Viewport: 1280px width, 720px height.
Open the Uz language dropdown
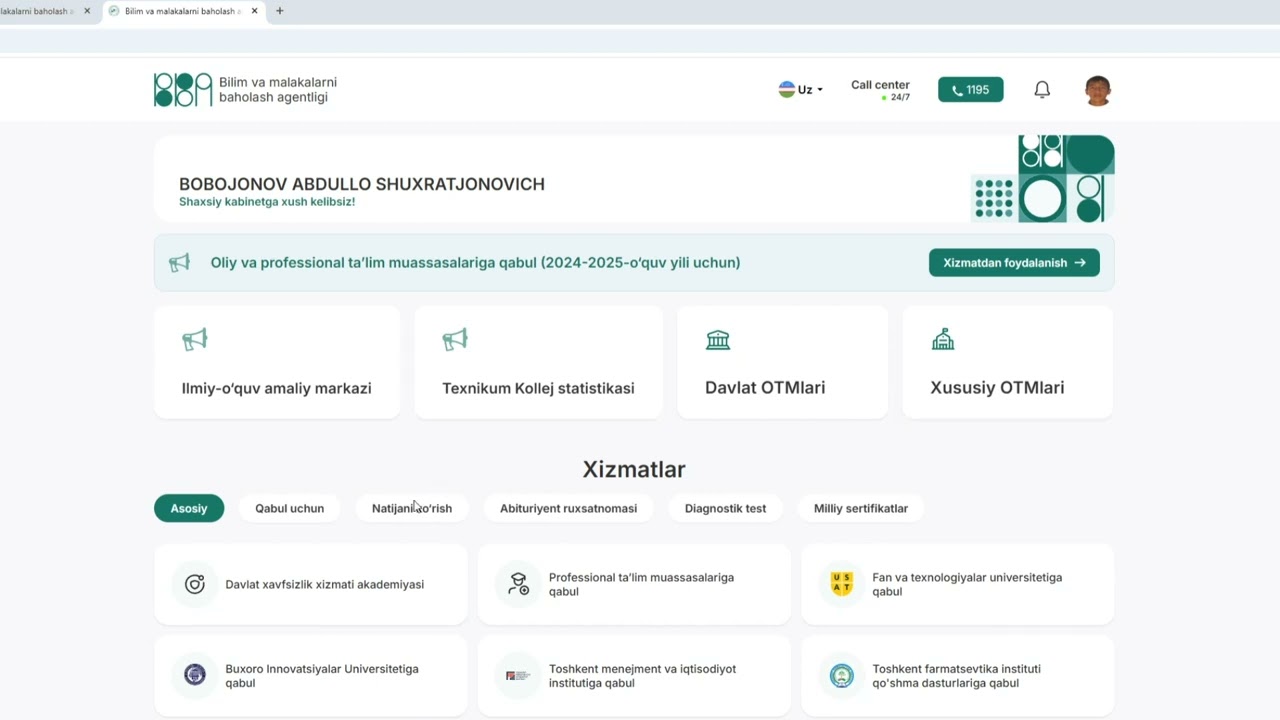tap(801, 90)
